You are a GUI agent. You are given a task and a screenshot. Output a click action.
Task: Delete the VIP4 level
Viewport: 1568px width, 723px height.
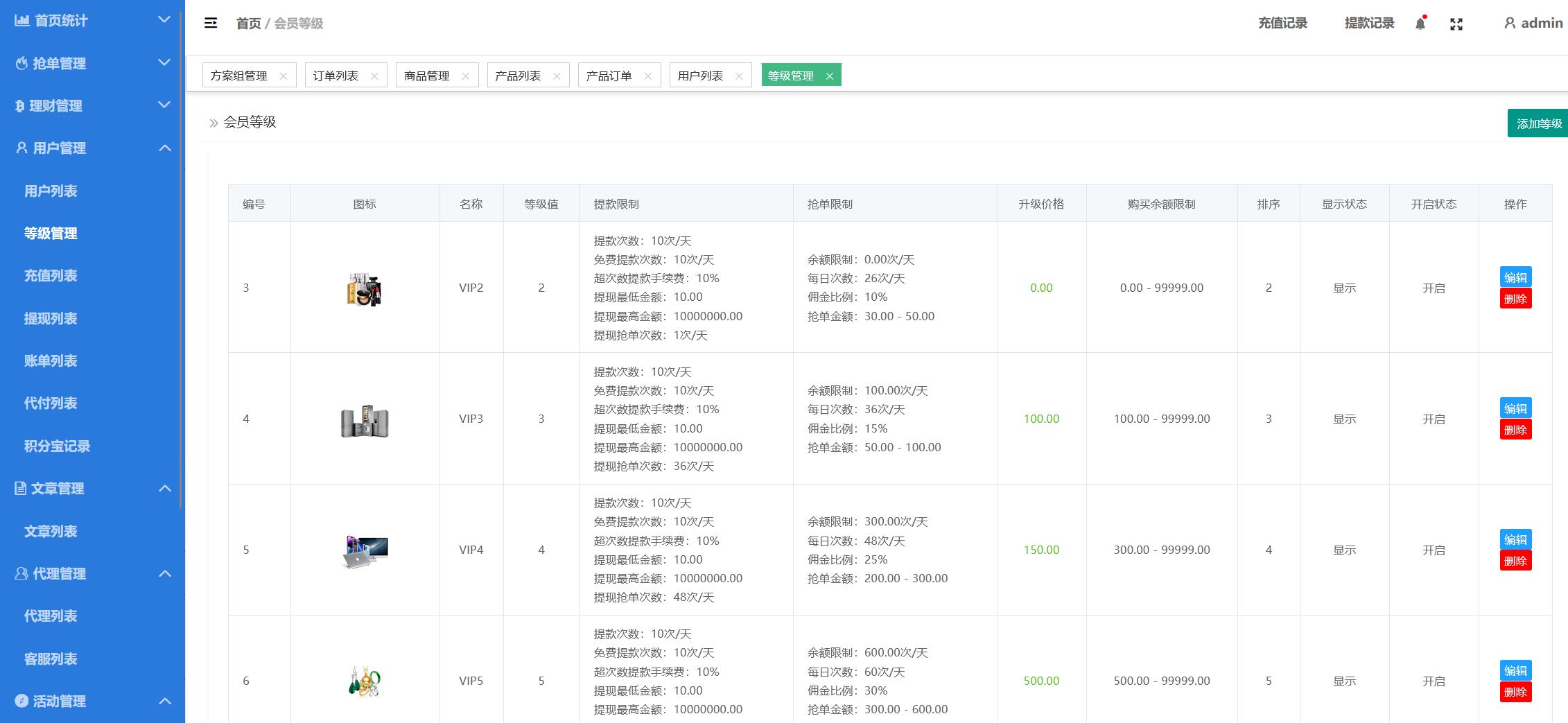coord(1516,561)
